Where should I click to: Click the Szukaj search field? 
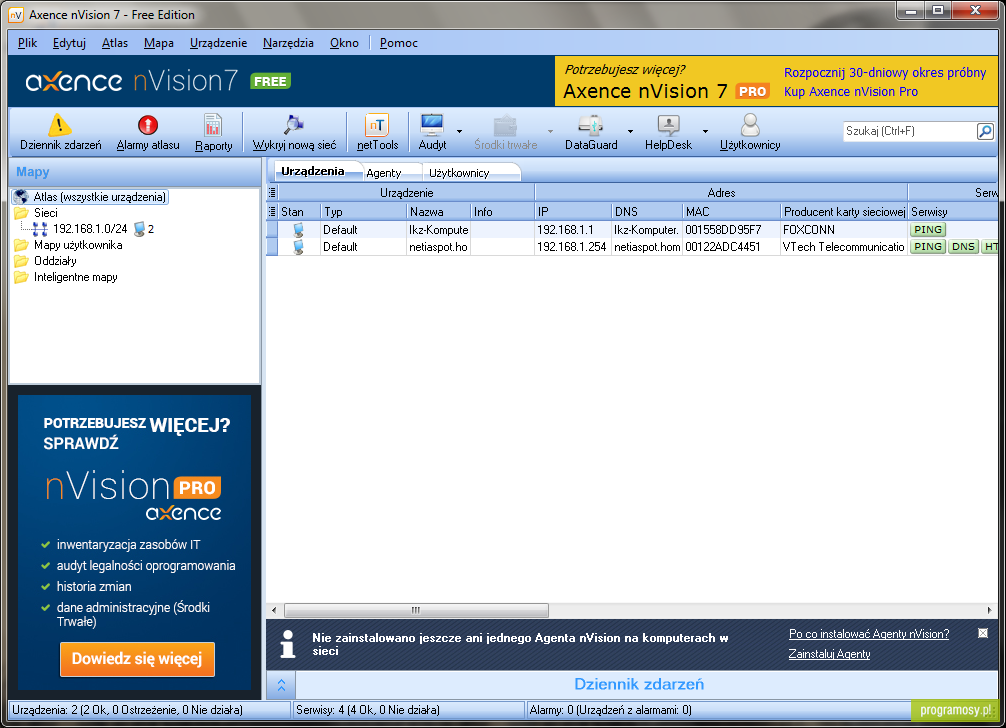tap(908, 131)
